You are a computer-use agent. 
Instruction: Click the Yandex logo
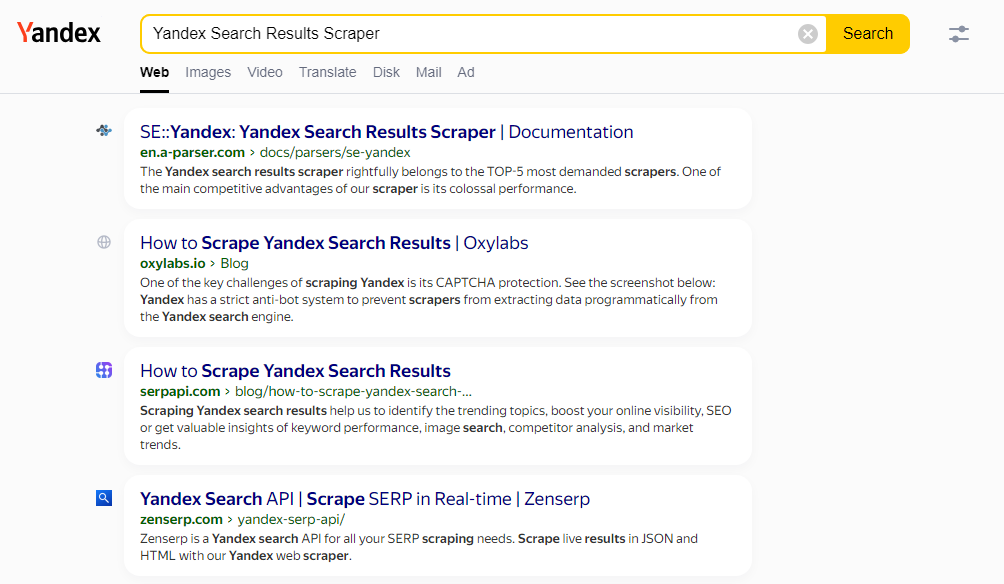58,32
